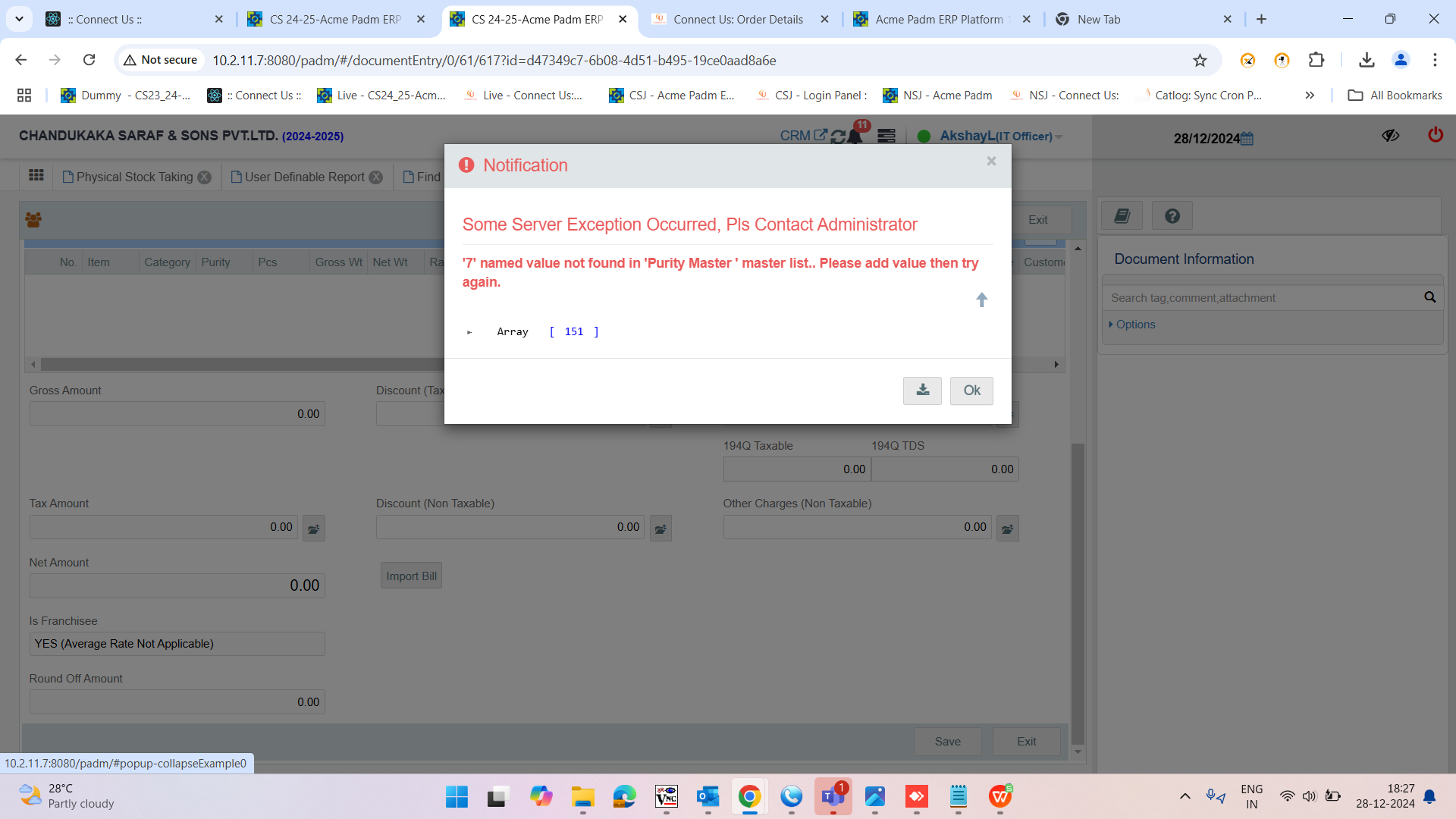
Task: Click the red power logout icon
Action: tap(1435, 135)
